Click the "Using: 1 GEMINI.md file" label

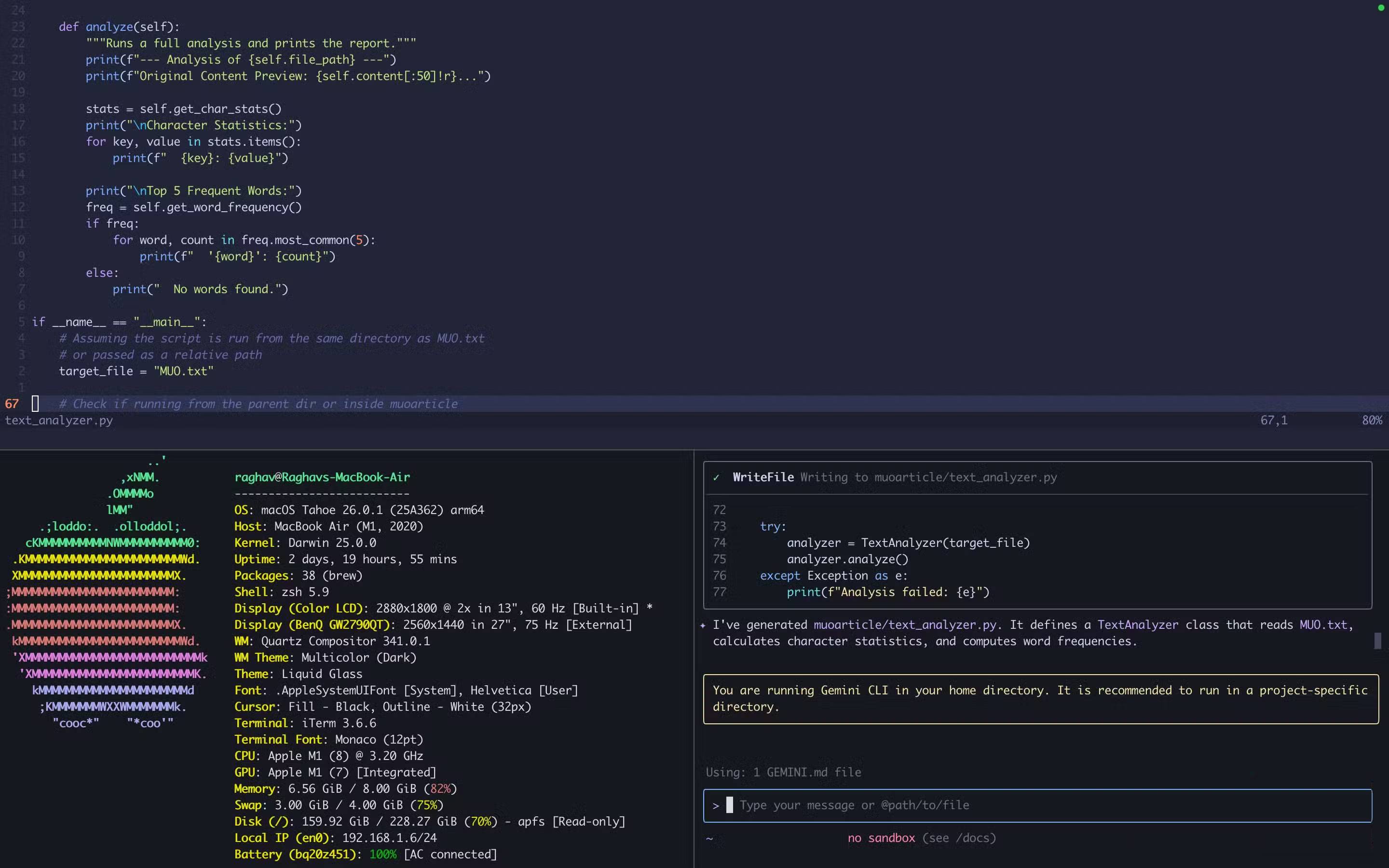coord(783,772)
